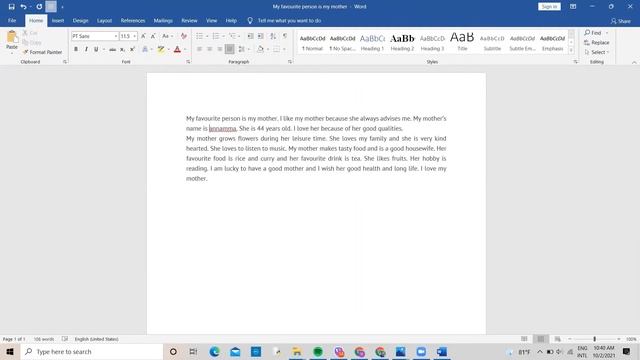Expand the Styles gallery More arrow
Image resolution: width=640 pixels, height=360 pixels.
coord(571,51)
